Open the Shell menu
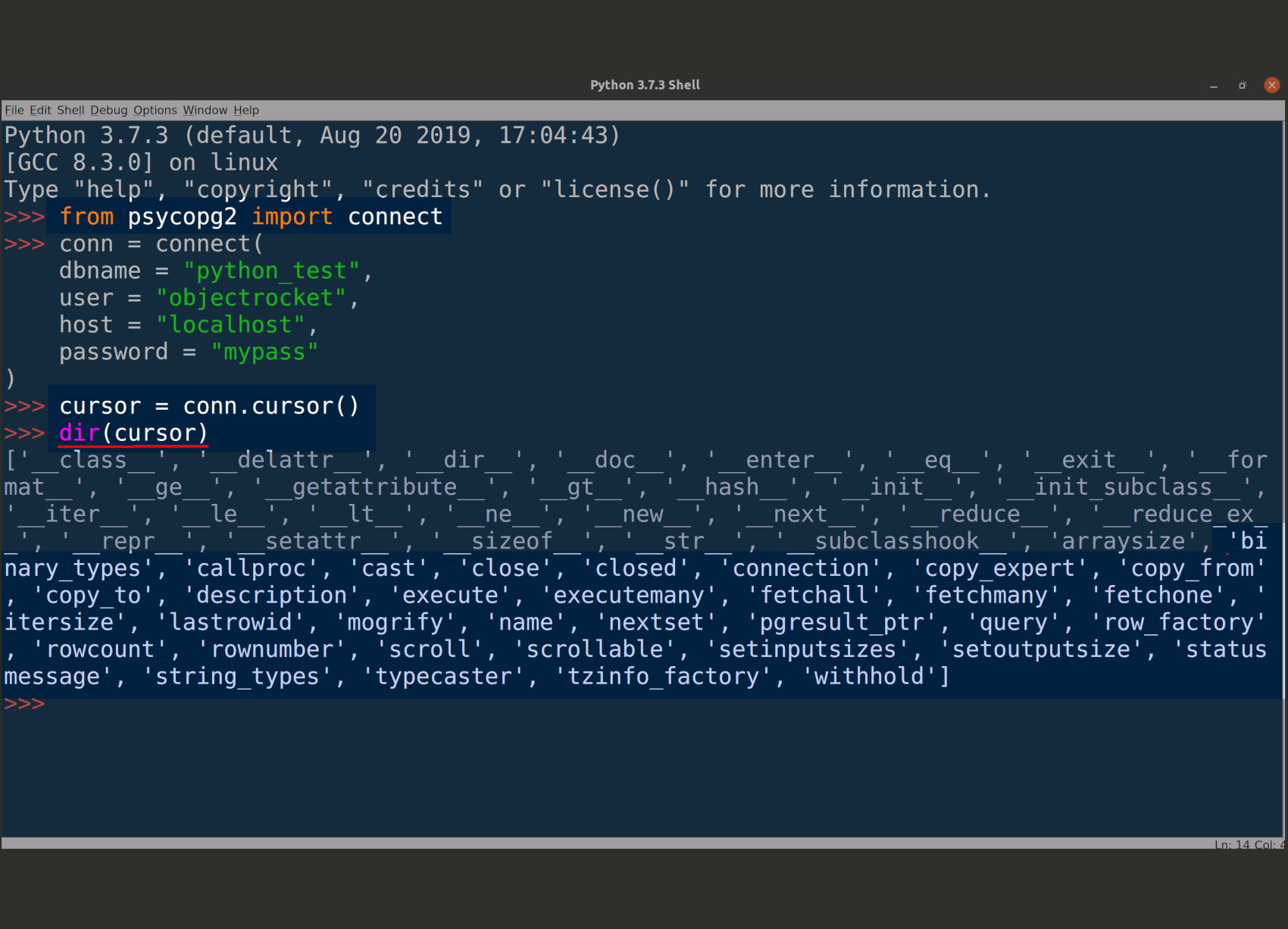The height and width of the screenshot is (929, 1288). click(70, 110)
